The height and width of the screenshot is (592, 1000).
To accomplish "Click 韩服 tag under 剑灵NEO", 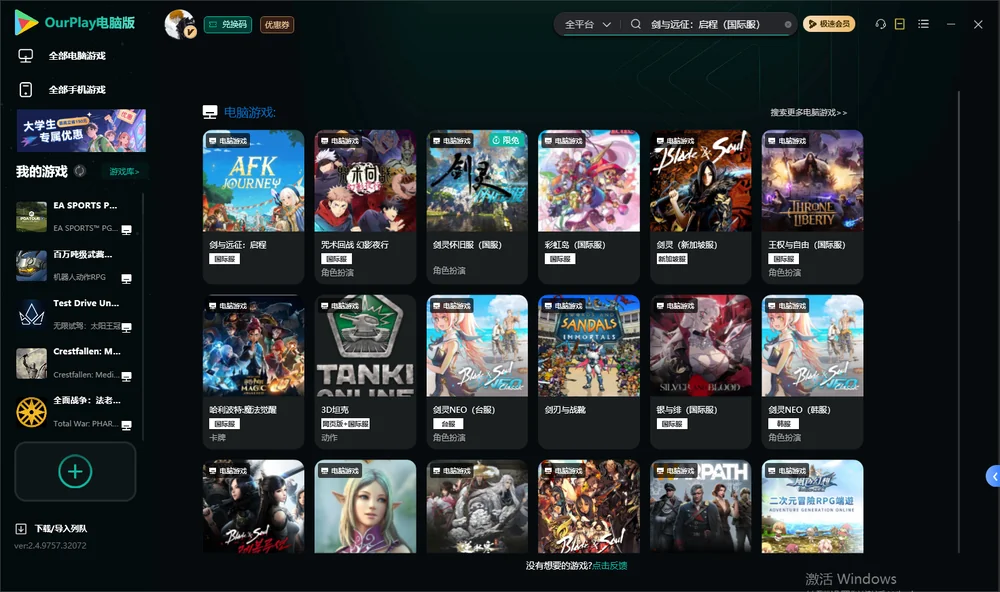I will pyautogui.click(x=783, y=424).
